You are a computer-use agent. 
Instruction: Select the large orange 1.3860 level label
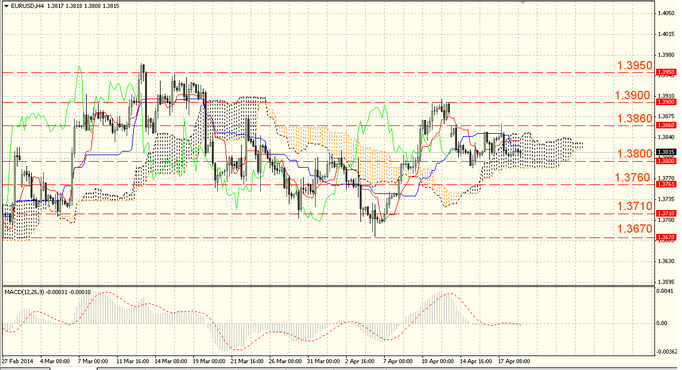[635, 118]
